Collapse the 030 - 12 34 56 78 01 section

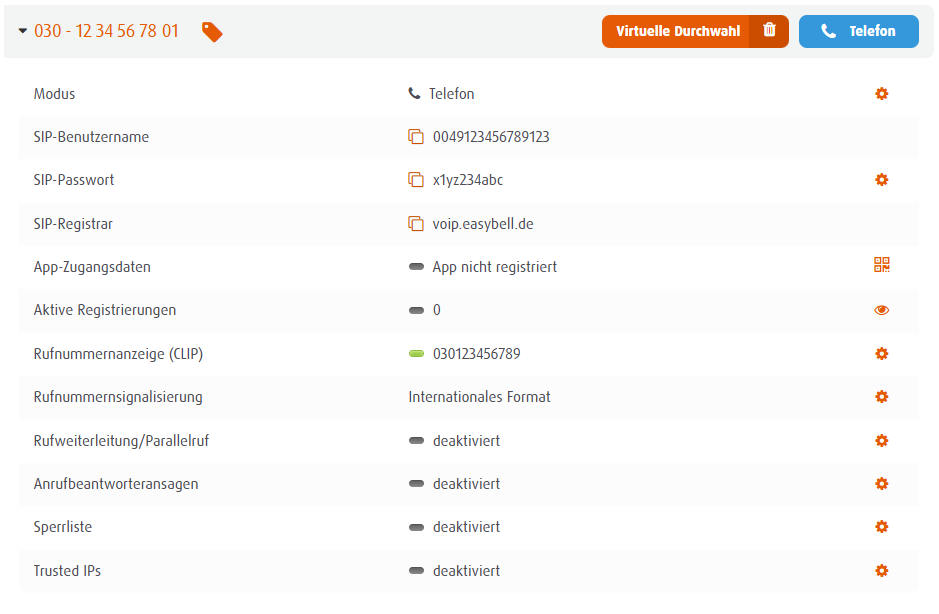coord(23,31)
